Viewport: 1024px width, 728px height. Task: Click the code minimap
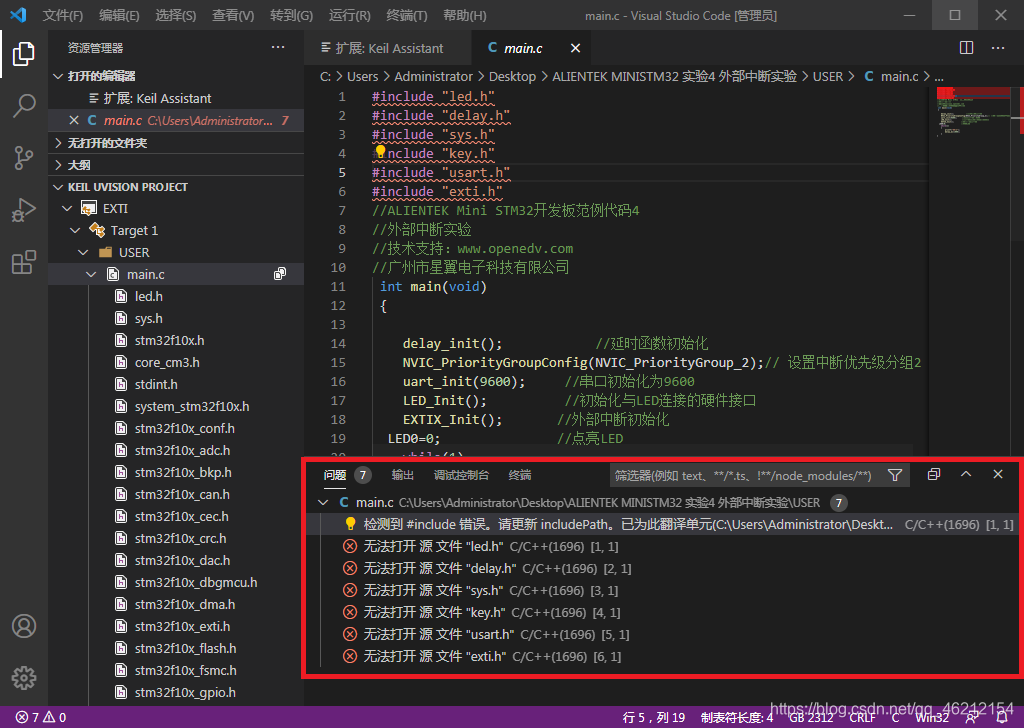[973, 111]
